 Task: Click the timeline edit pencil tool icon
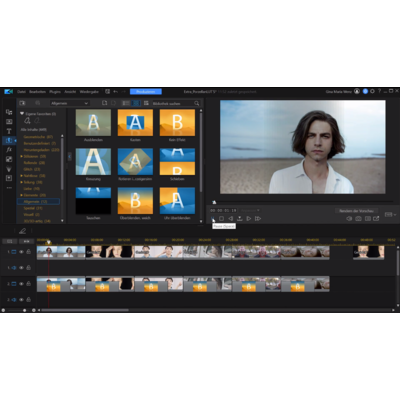[x=22, y=231]
